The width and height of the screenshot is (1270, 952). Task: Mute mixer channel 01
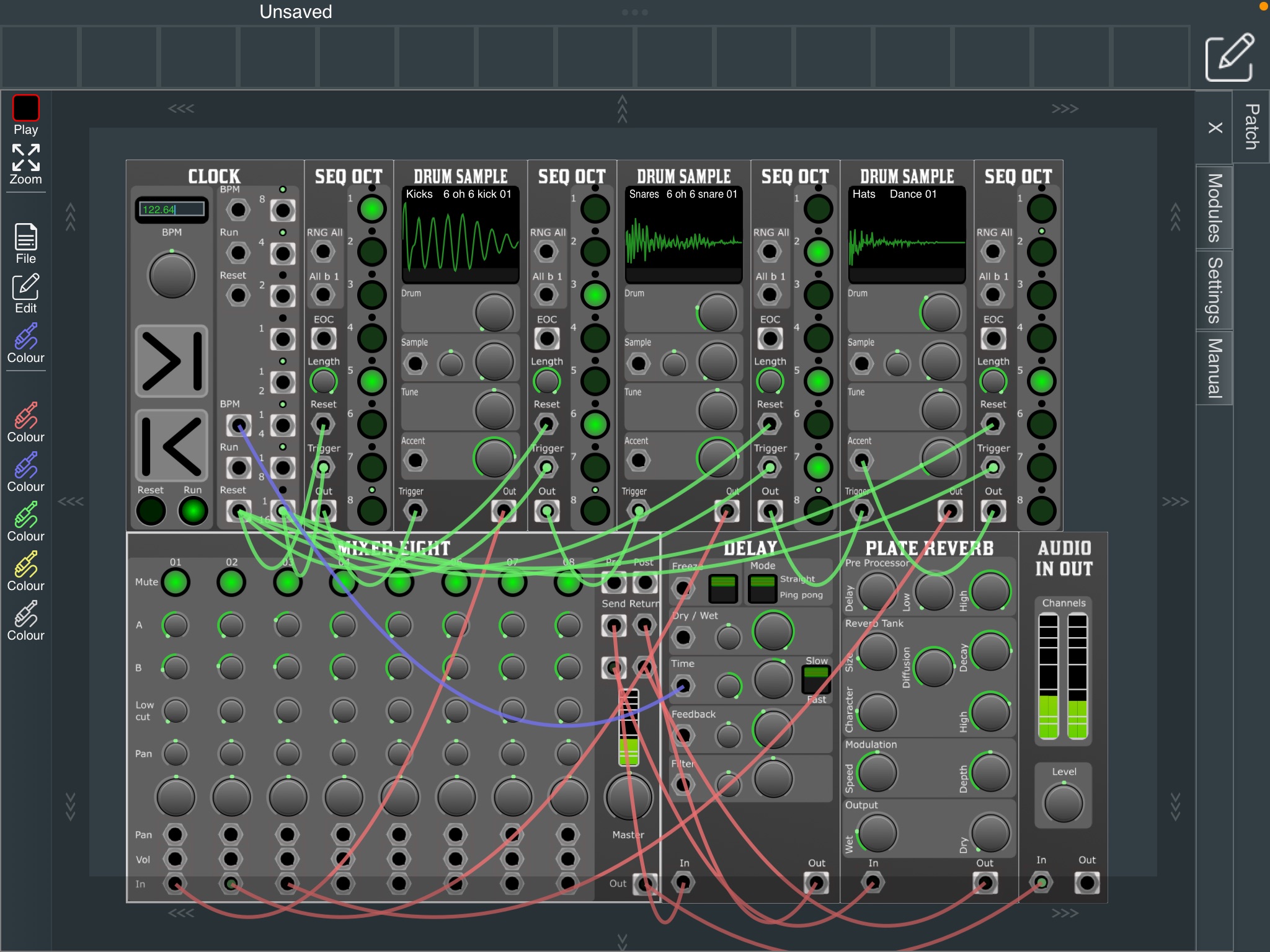[x=175, y=583]
